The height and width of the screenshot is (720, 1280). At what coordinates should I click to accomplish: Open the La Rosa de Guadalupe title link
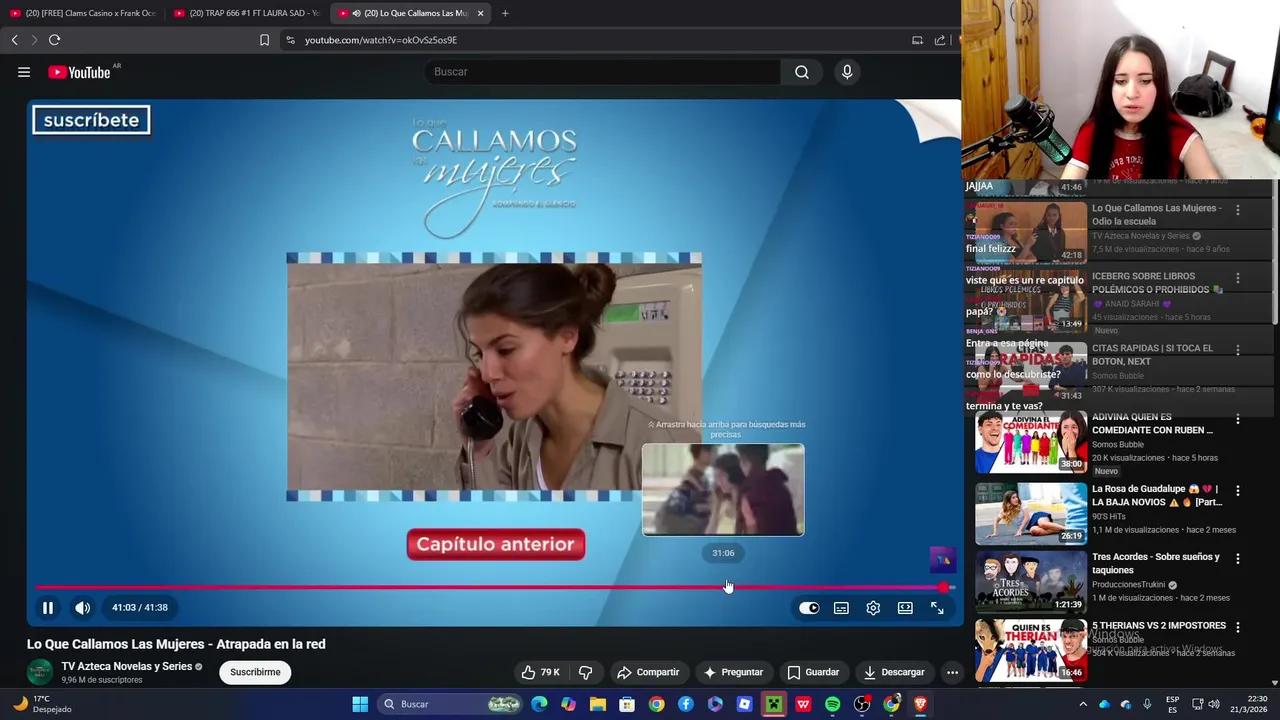(1156, 495)
